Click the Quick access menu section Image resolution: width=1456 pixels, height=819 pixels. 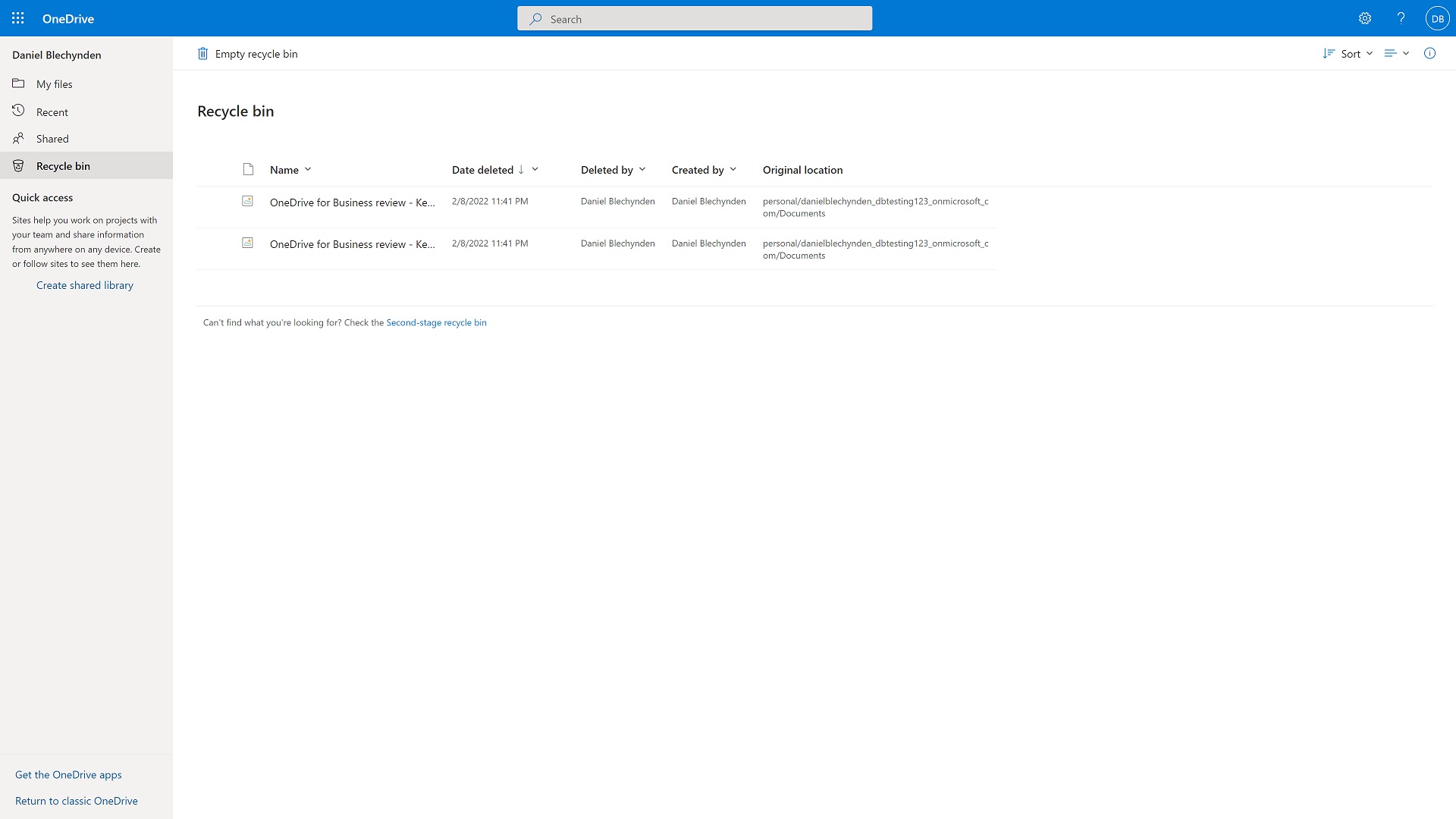(42, 197)
